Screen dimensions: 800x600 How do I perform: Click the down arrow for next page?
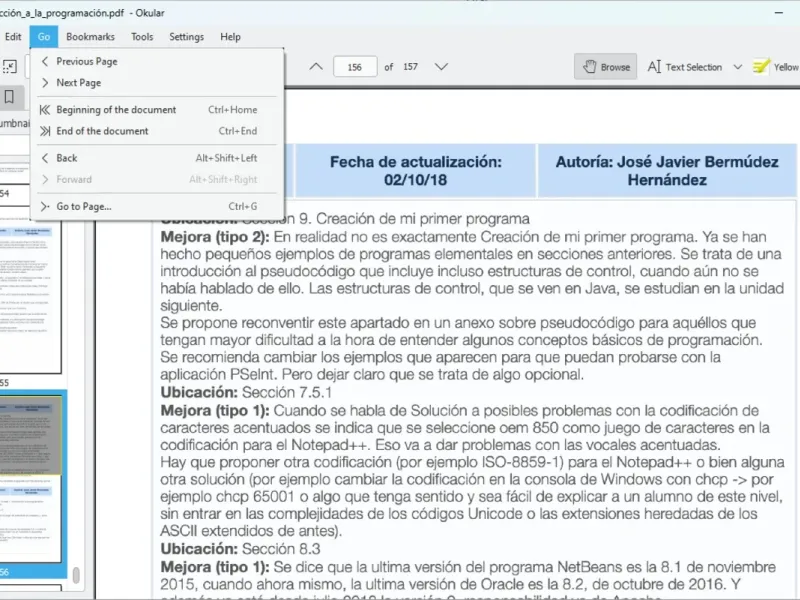441,67
